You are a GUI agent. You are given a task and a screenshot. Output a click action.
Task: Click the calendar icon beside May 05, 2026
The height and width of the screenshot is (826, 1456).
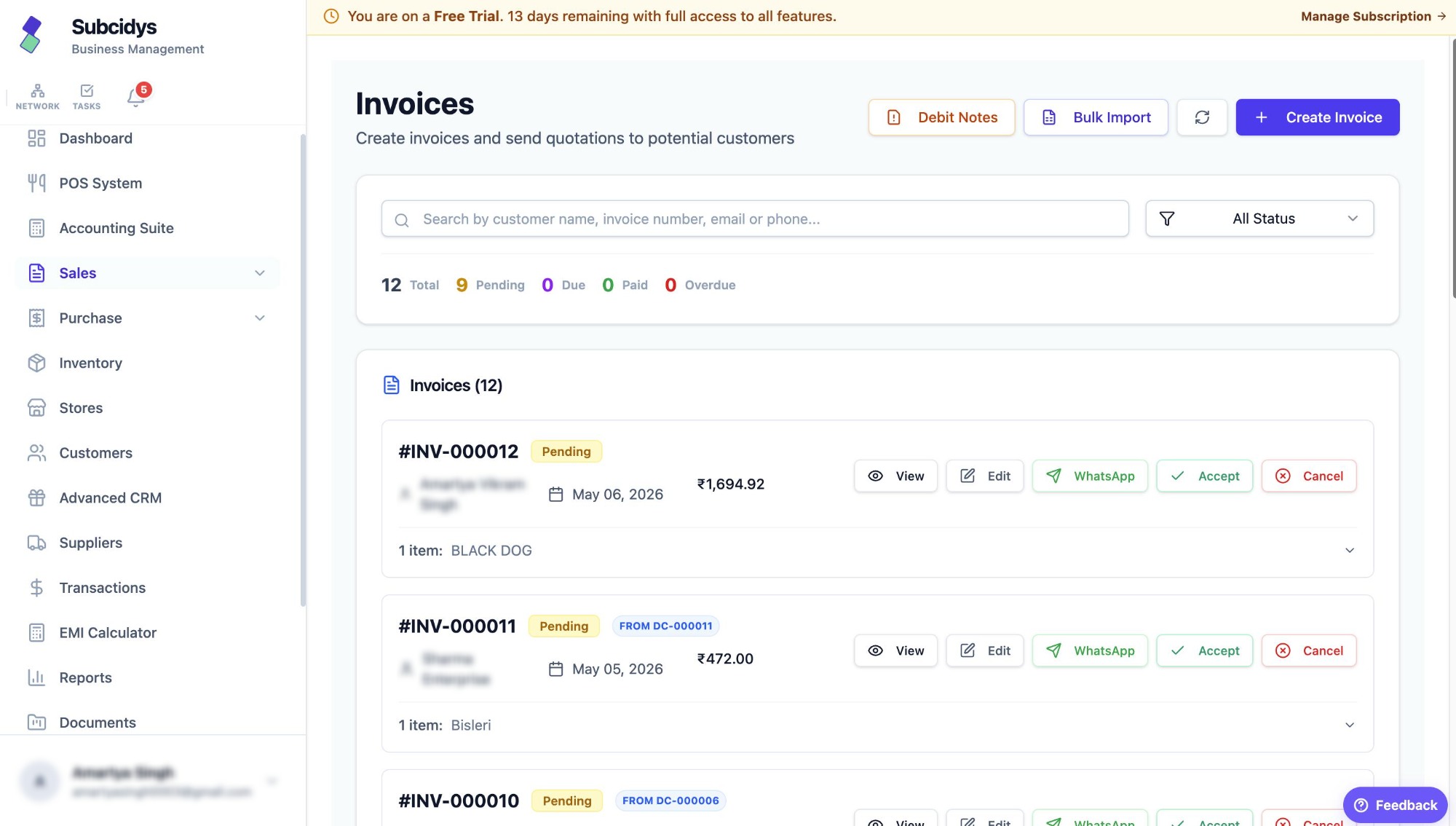tap(556, 669)
